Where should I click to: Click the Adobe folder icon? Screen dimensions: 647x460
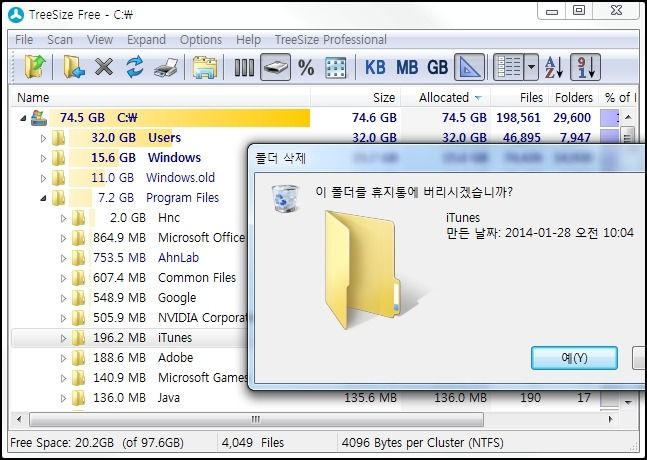point(78,358)
